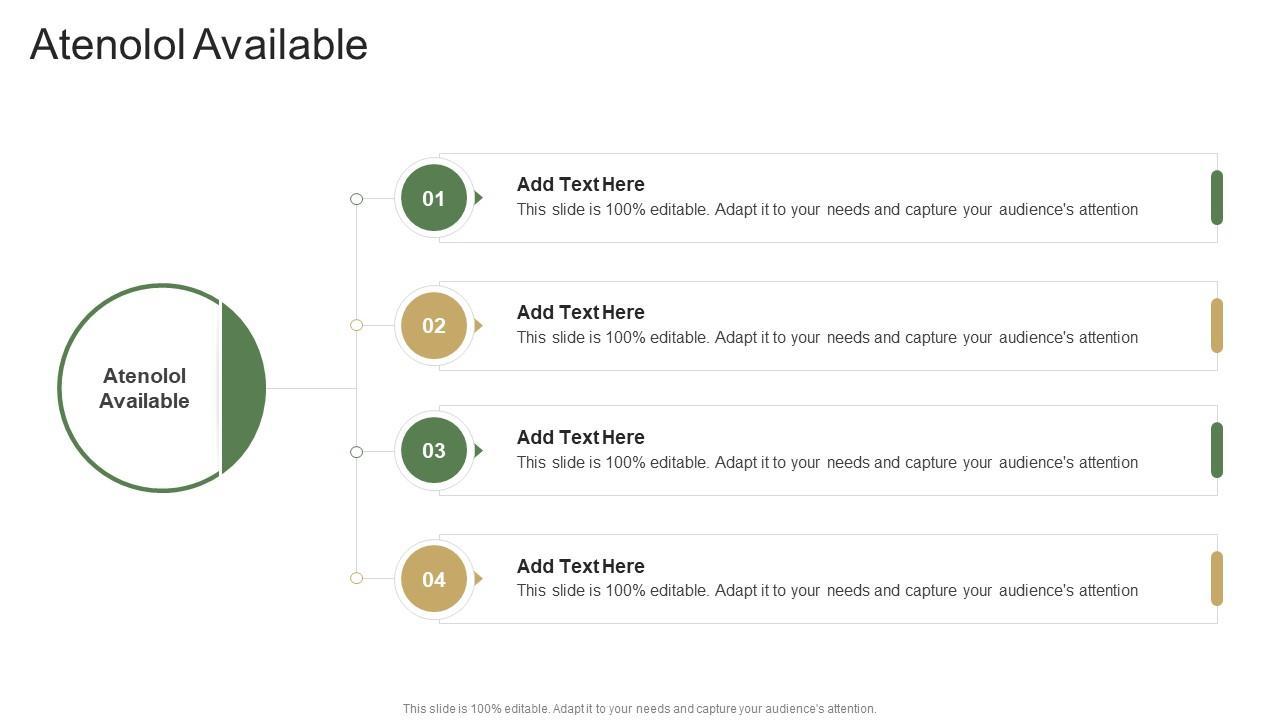The image size is (1280, 720).
Task: Click the first Add Text Here heading
Action: coord(580,184)
